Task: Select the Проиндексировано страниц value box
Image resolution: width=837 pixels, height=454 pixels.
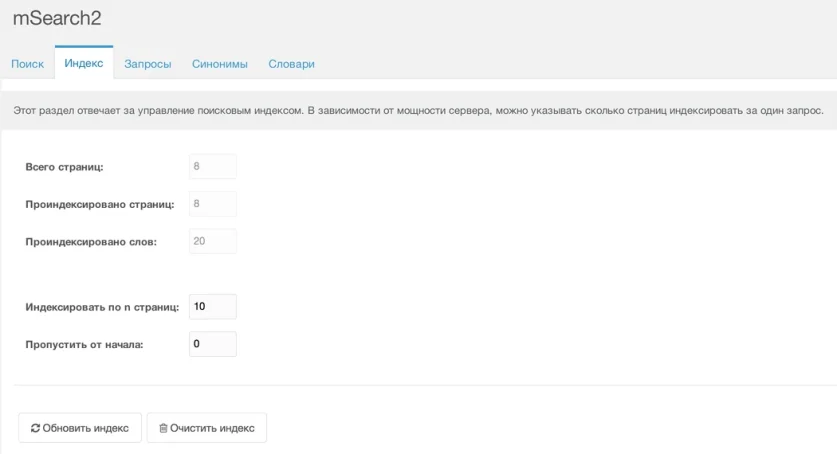Action: click(212, 204)
